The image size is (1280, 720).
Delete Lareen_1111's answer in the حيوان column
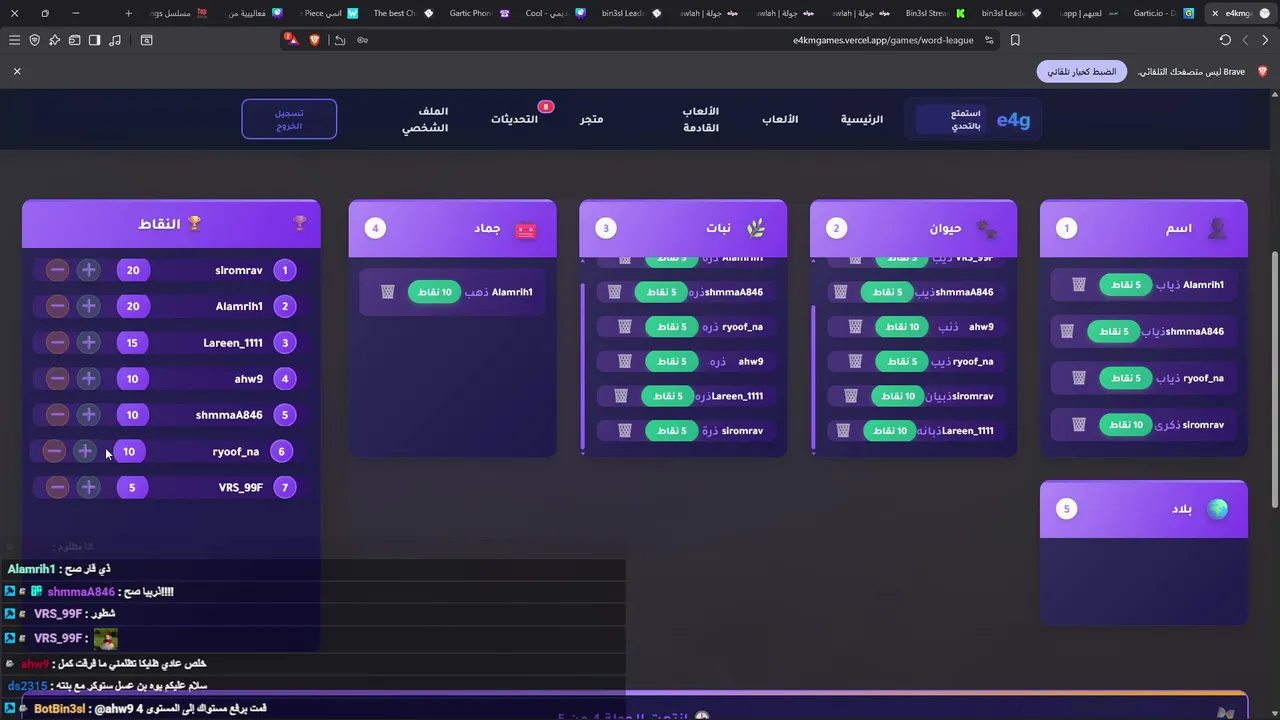pos(843,431)
